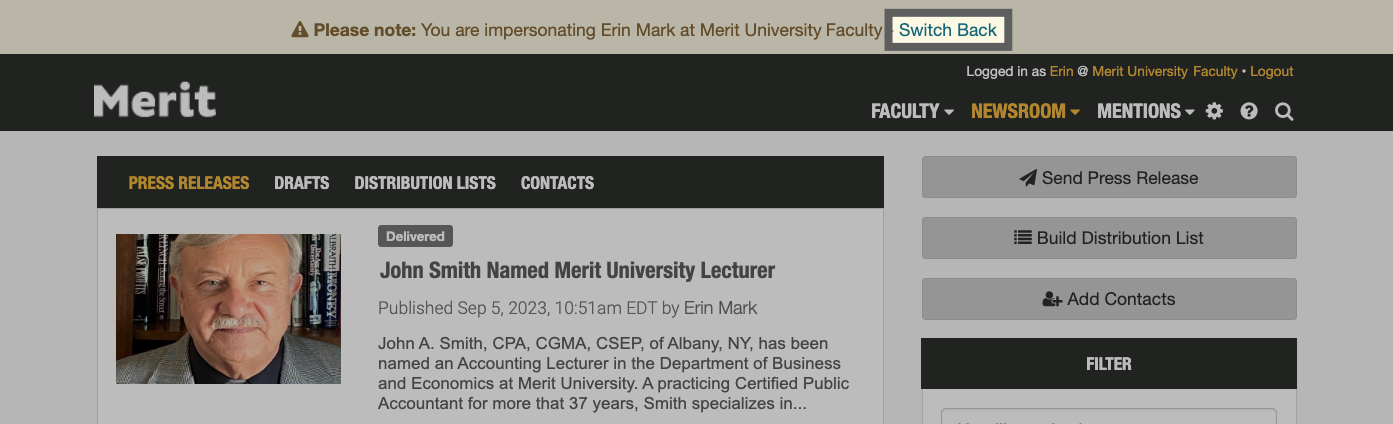Open the Merit University Faculty link

[x=1164, y=72]
